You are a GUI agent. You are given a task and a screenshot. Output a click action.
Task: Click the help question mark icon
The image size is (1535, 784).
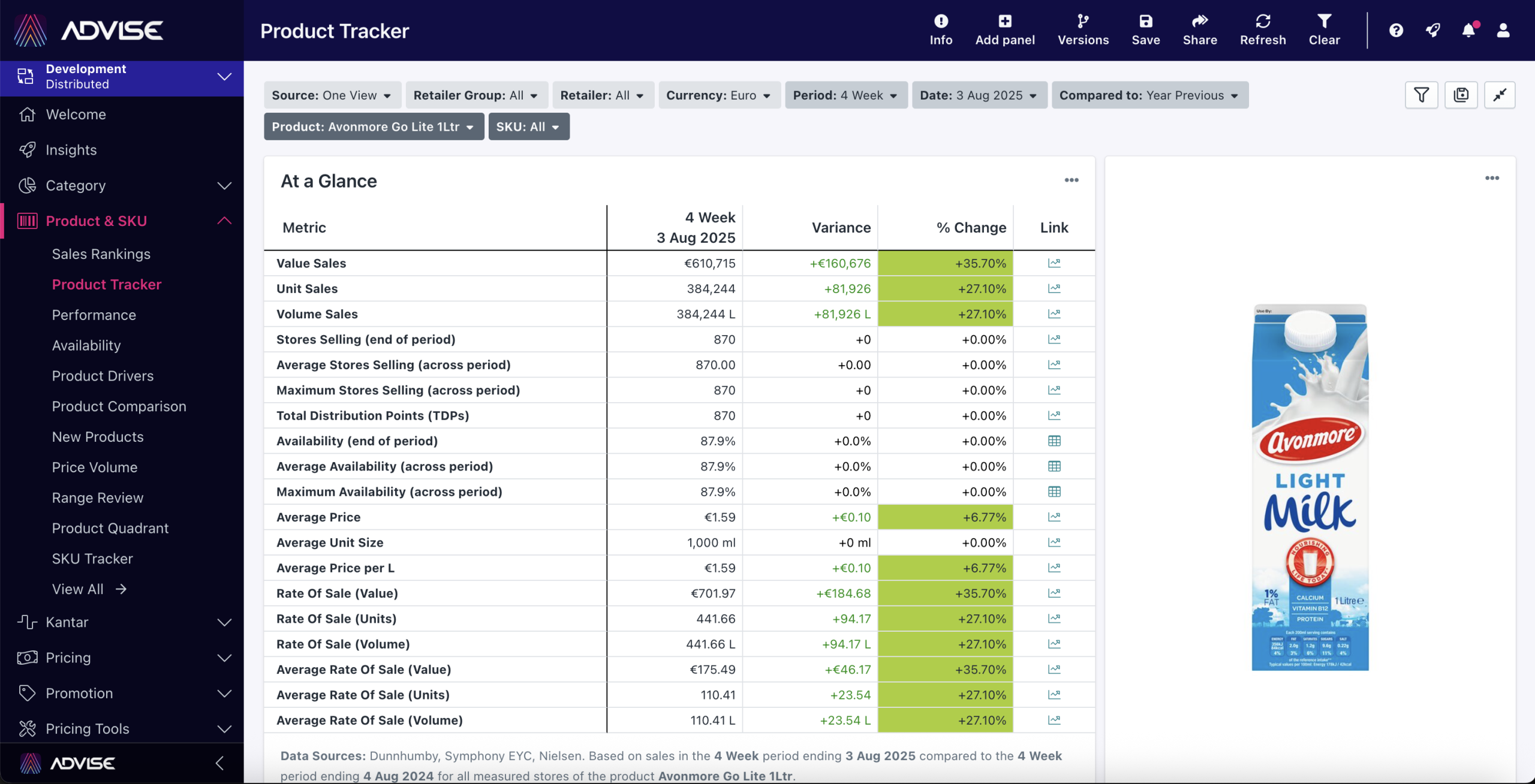point(1396,30)
